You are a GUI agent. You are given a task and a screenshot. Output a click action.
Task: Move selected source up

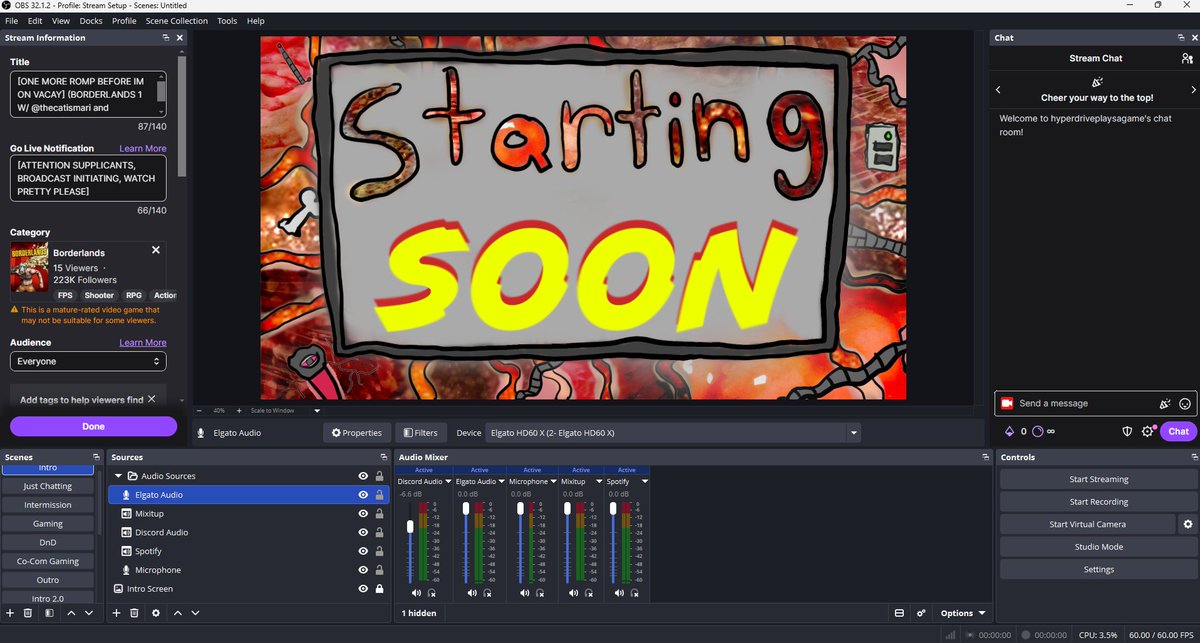(x=178, y=612)
